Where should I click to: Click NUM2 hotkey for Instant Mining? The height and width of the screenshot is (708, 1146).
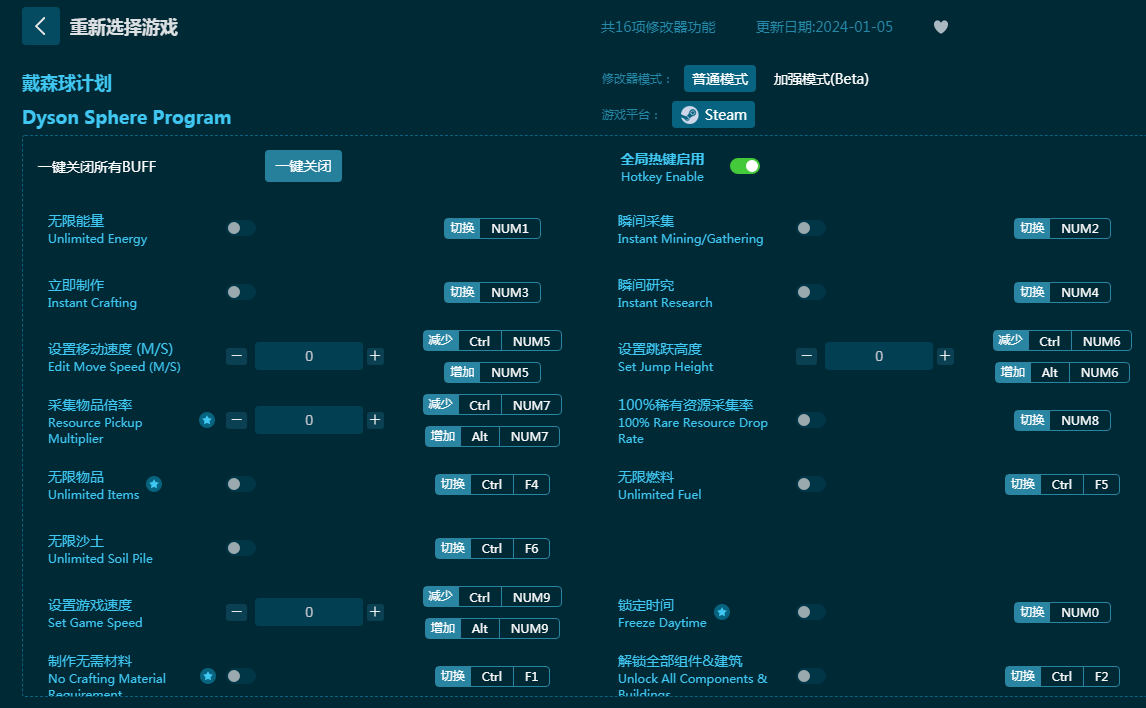click(1062, 228)
